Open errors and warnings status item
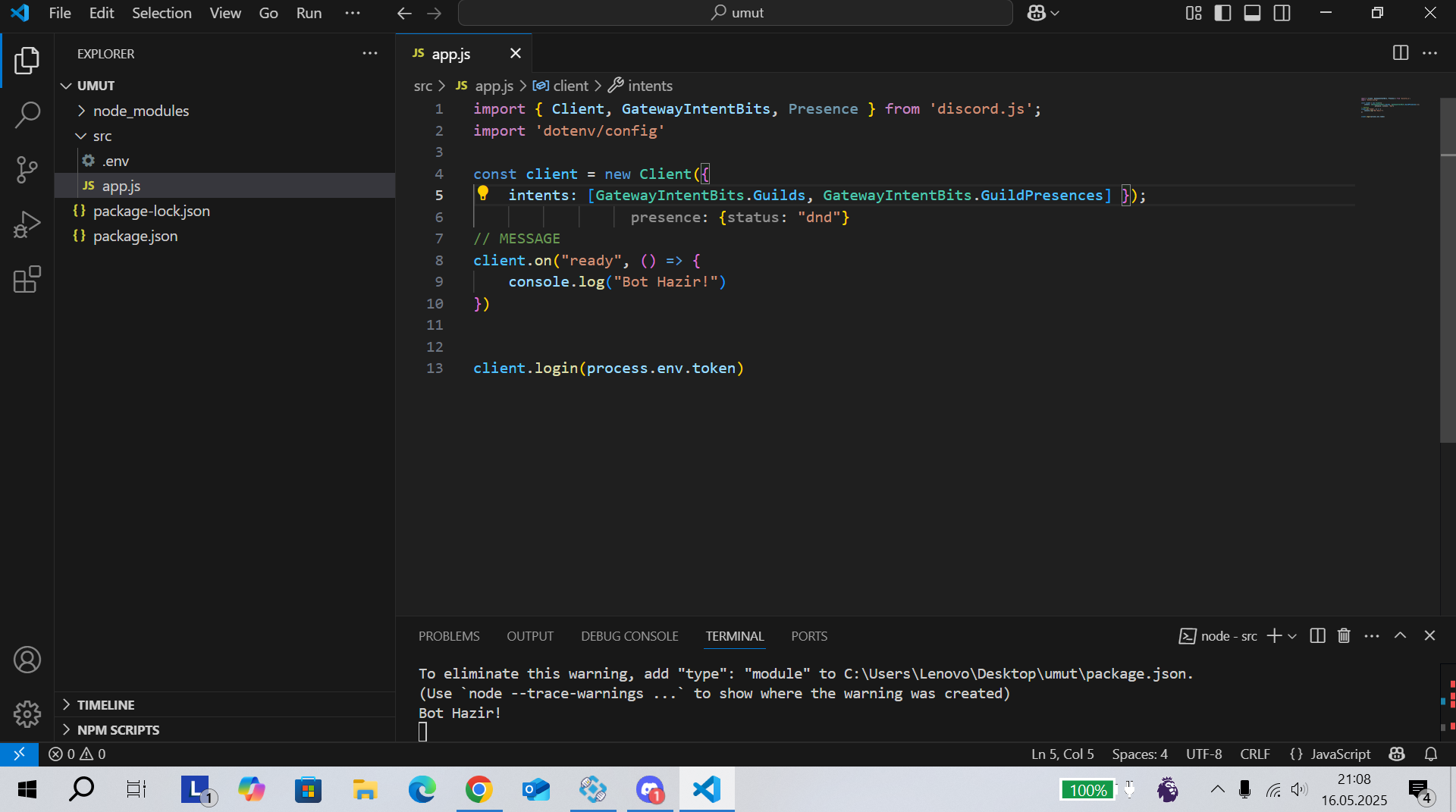This screenshot has height=812, width=1456. pyautogui.click(x=77, y=754)
